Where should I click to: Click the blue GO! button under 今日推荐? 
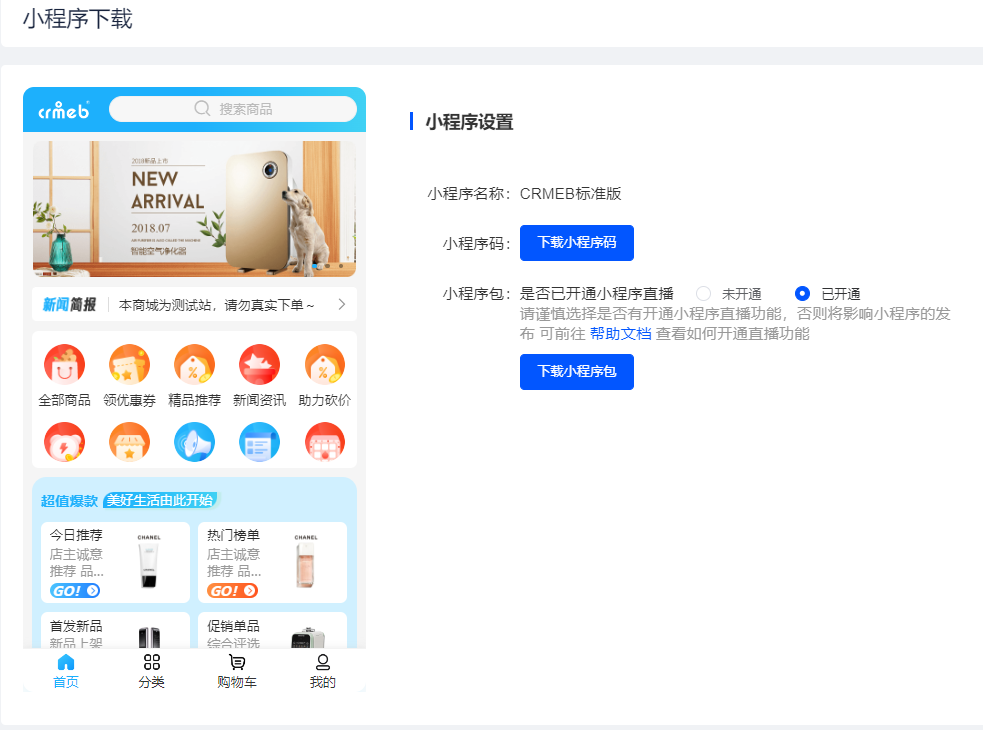tap(75, 591)
